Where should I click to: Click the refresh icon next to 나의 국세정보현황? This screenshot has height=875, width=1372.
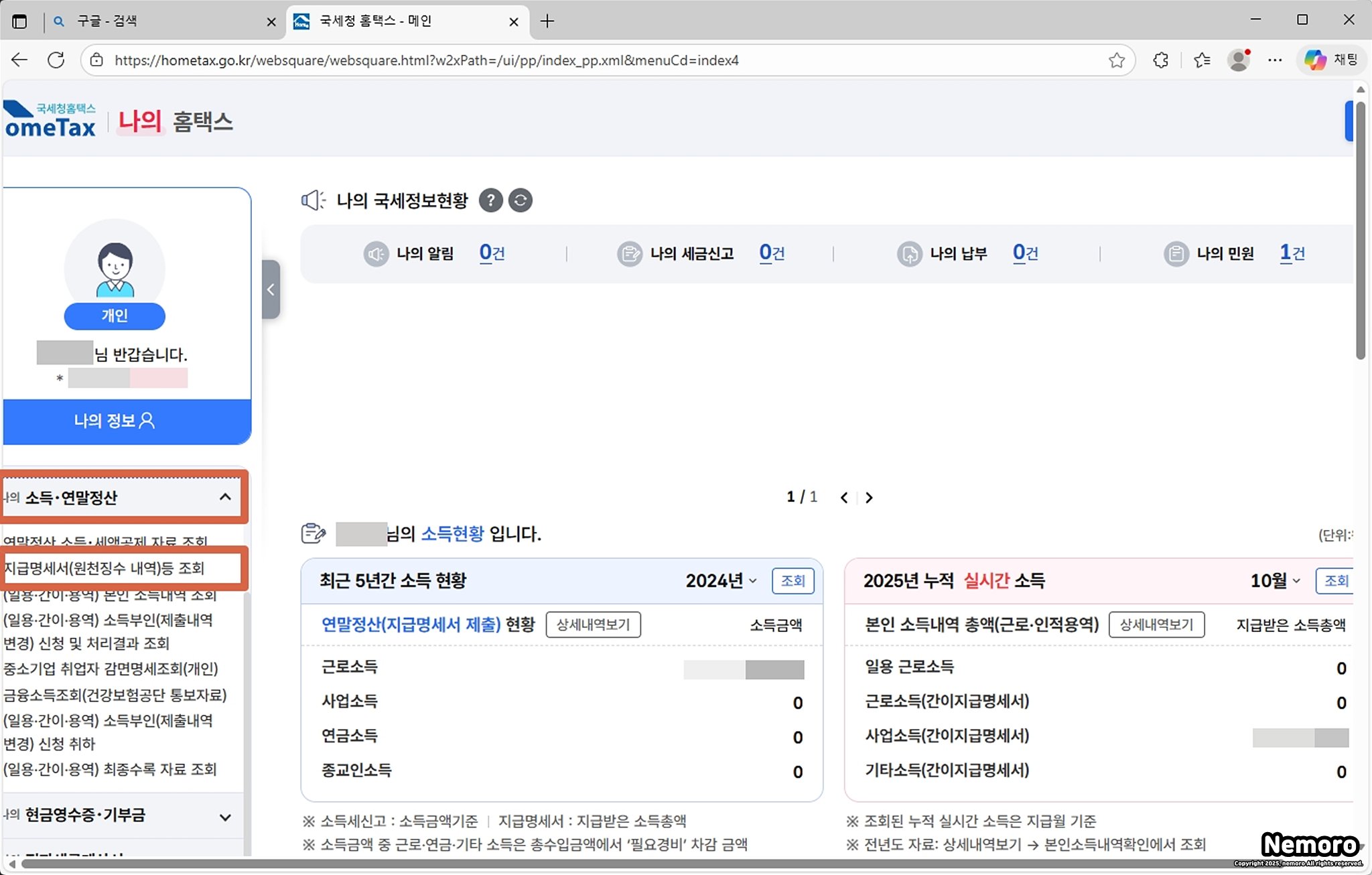click(x=521, y=200)
